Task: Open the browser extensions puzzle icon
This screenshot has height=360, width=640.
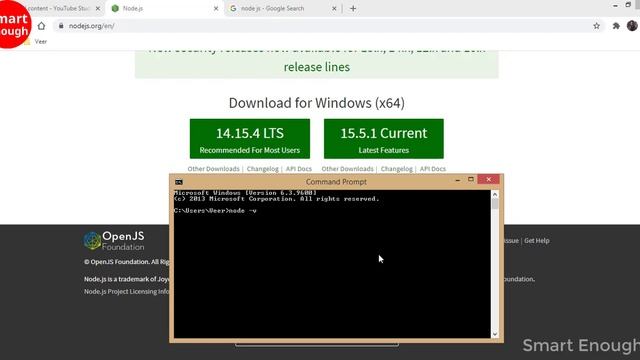Action: (616, 26)
